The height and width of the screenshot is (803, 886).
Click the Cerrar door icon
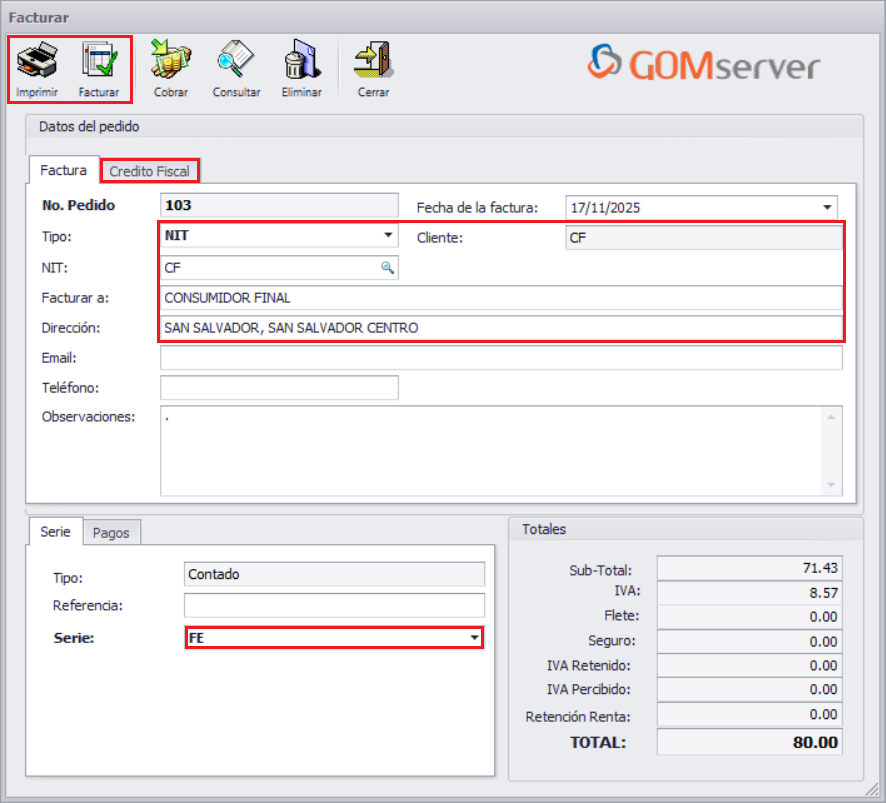pos(372,60)
